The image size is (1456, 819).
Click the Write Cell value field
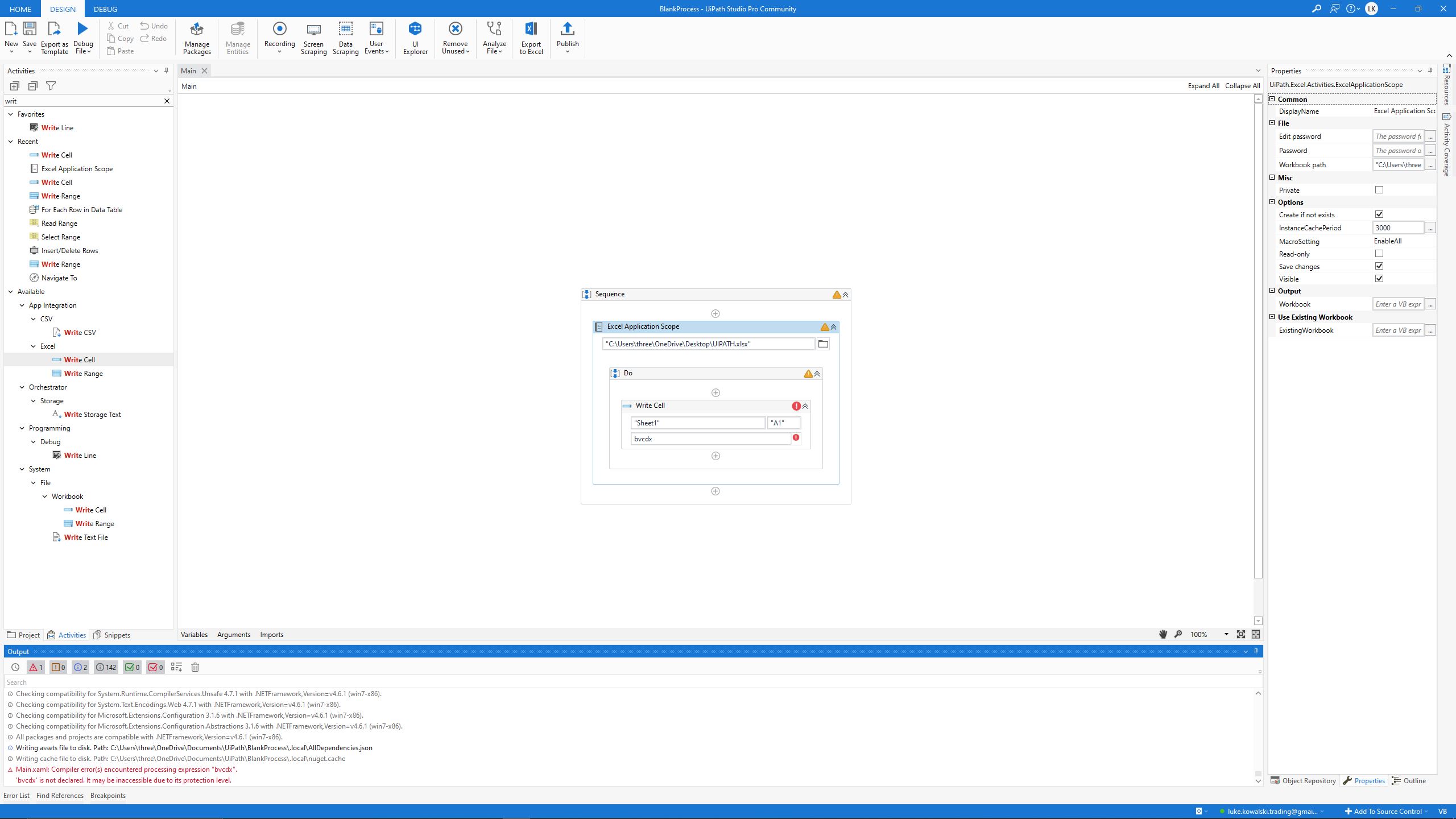710,439
